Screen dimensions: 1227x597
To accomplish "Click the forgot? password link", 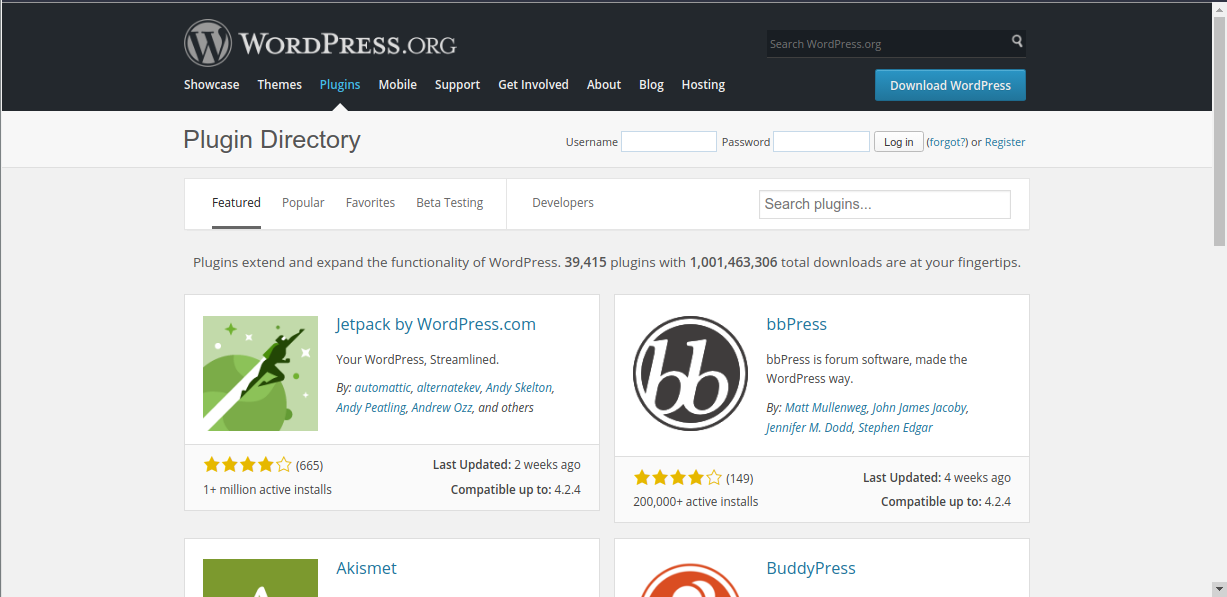I will pos(947,142).
